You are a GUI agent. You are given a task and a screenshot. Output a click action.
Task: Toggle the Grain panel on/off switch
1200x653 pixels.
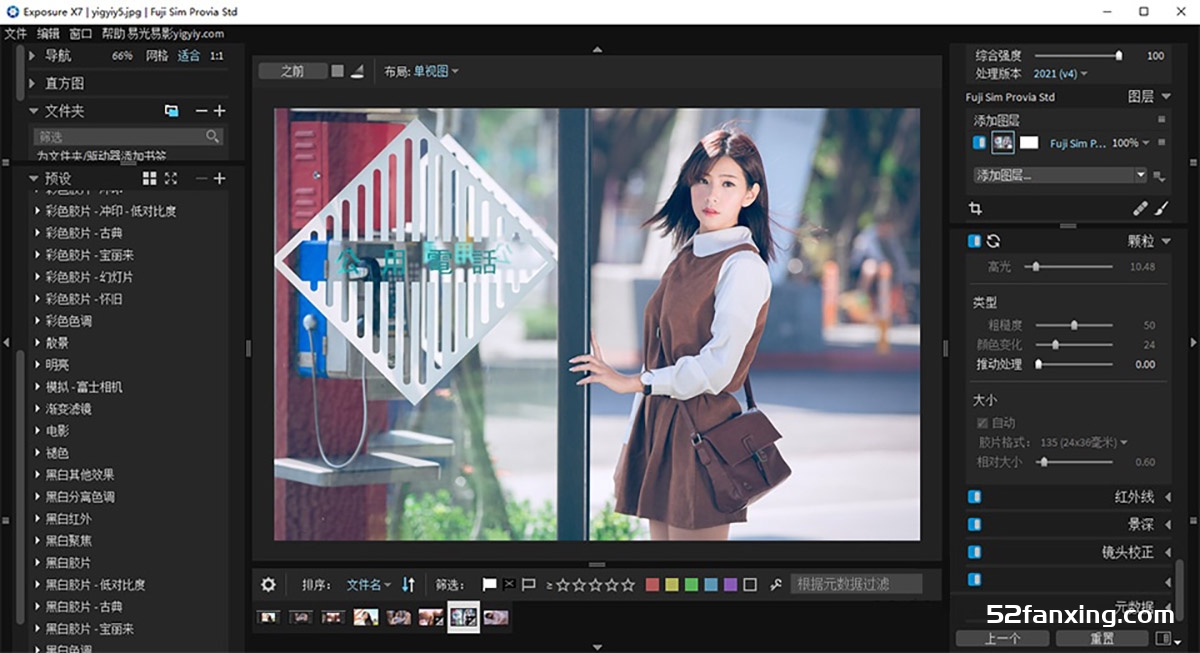click(x=974, y=241)
